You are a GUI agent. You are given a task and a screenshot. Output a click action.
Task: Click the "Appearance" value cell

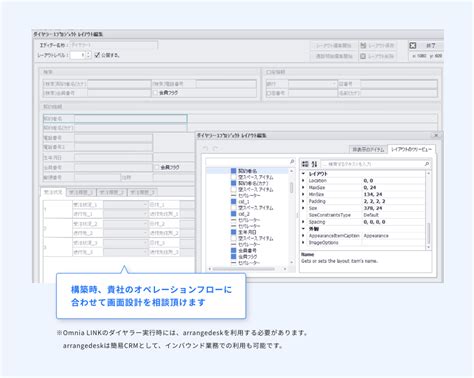pyautogui.click(x=376, y=236)
